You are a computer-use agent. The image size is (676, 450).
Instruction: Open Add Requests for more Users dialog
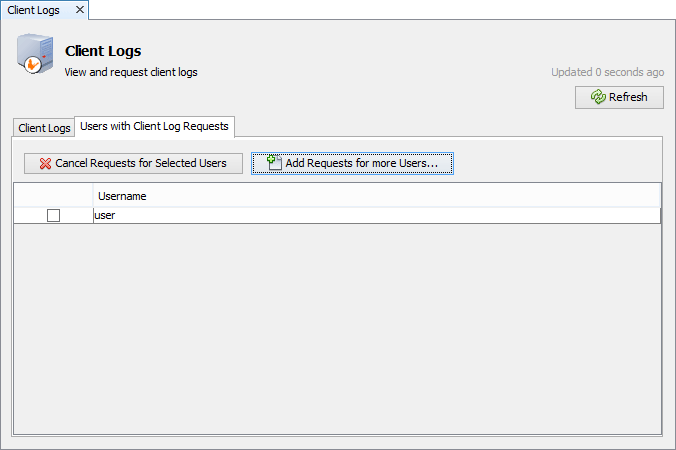point(352,163)
